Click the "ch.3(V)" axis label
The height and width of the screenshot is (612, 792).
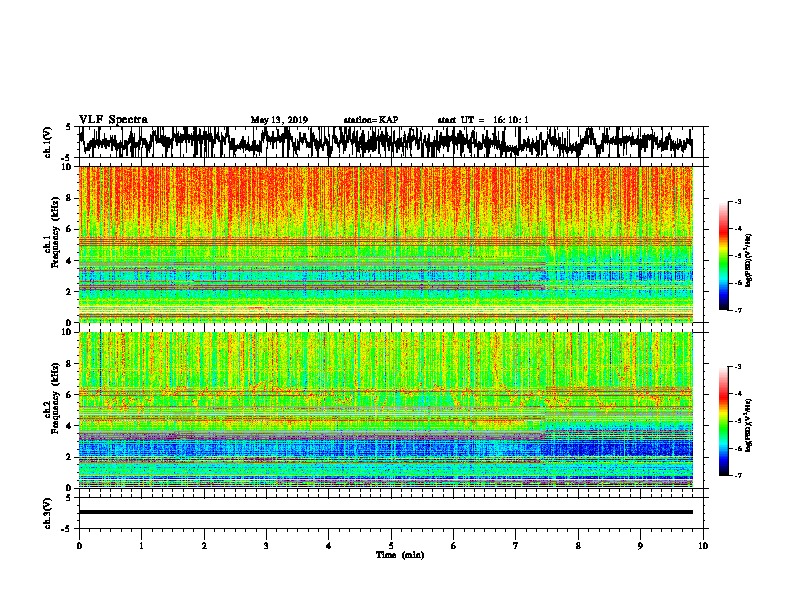coord(48,513)
